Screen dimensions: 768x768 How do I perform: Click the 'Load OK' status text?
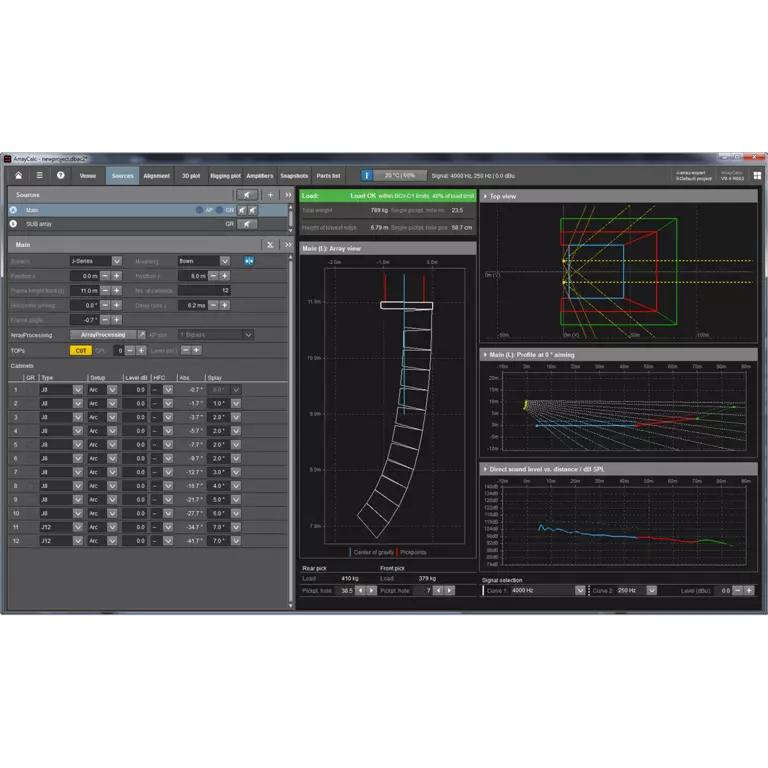click(363, 196)
